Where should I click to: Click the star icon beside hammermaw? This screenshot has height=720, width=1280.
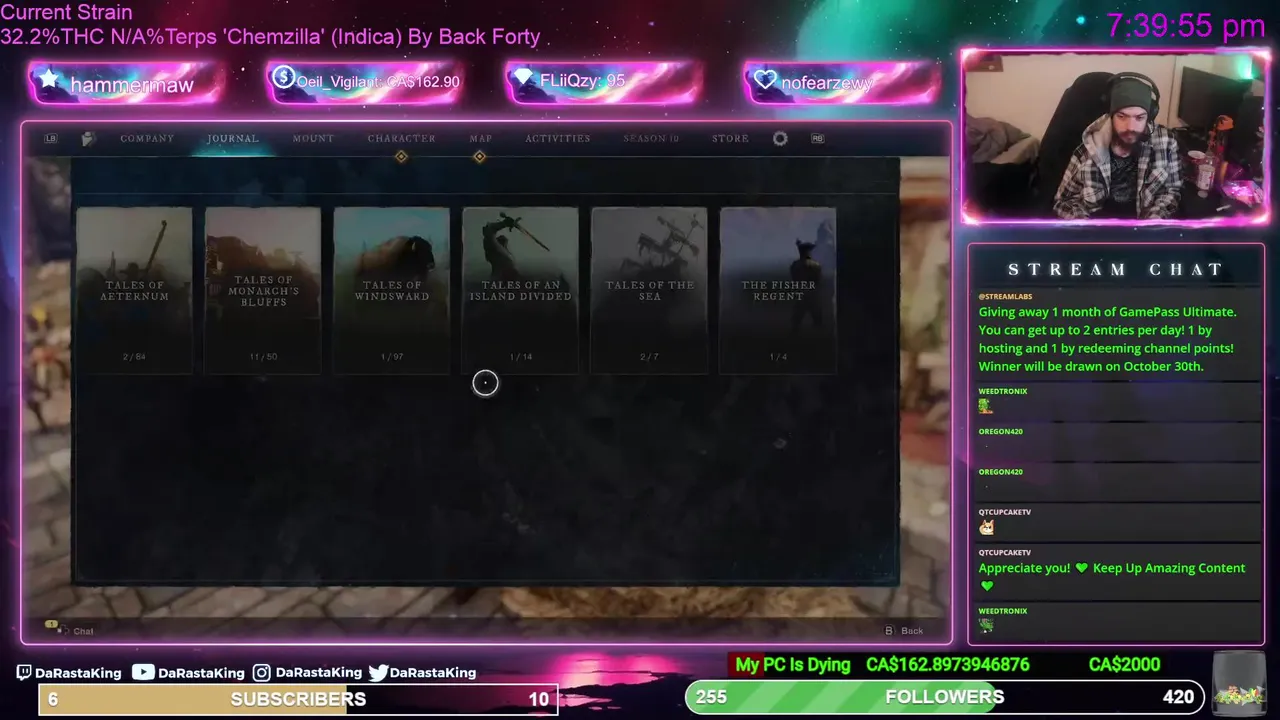pos(48,79)
